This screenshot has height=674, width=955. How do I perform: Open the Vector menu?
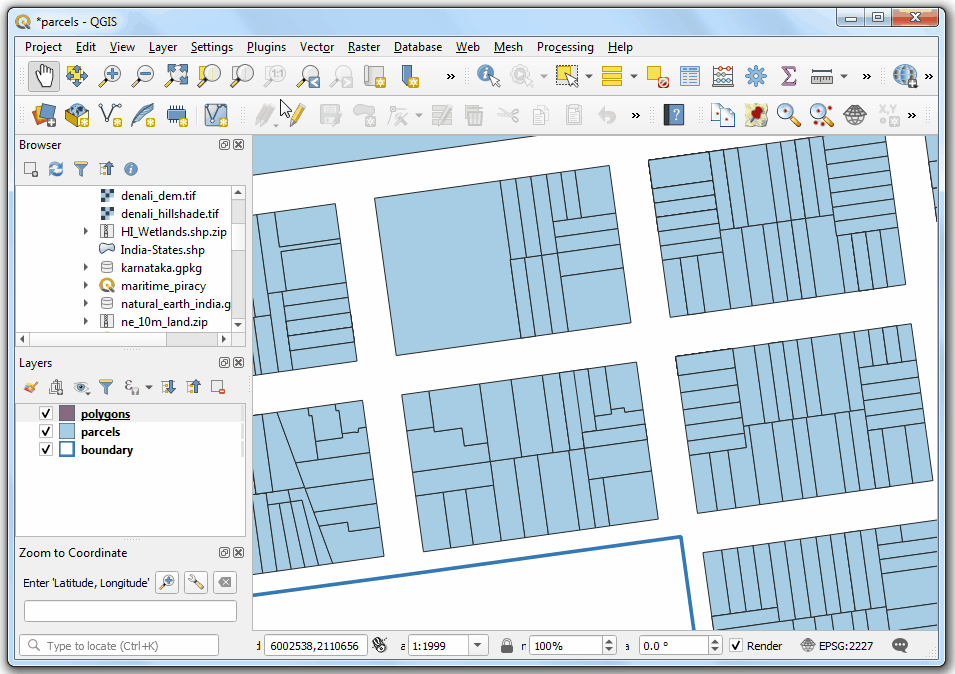click(316, 47)
